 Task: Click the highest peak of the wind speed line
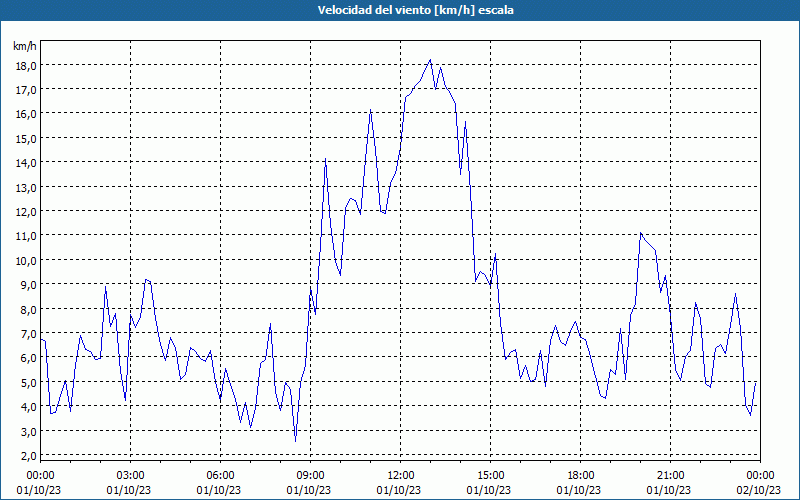pos(430,60)
